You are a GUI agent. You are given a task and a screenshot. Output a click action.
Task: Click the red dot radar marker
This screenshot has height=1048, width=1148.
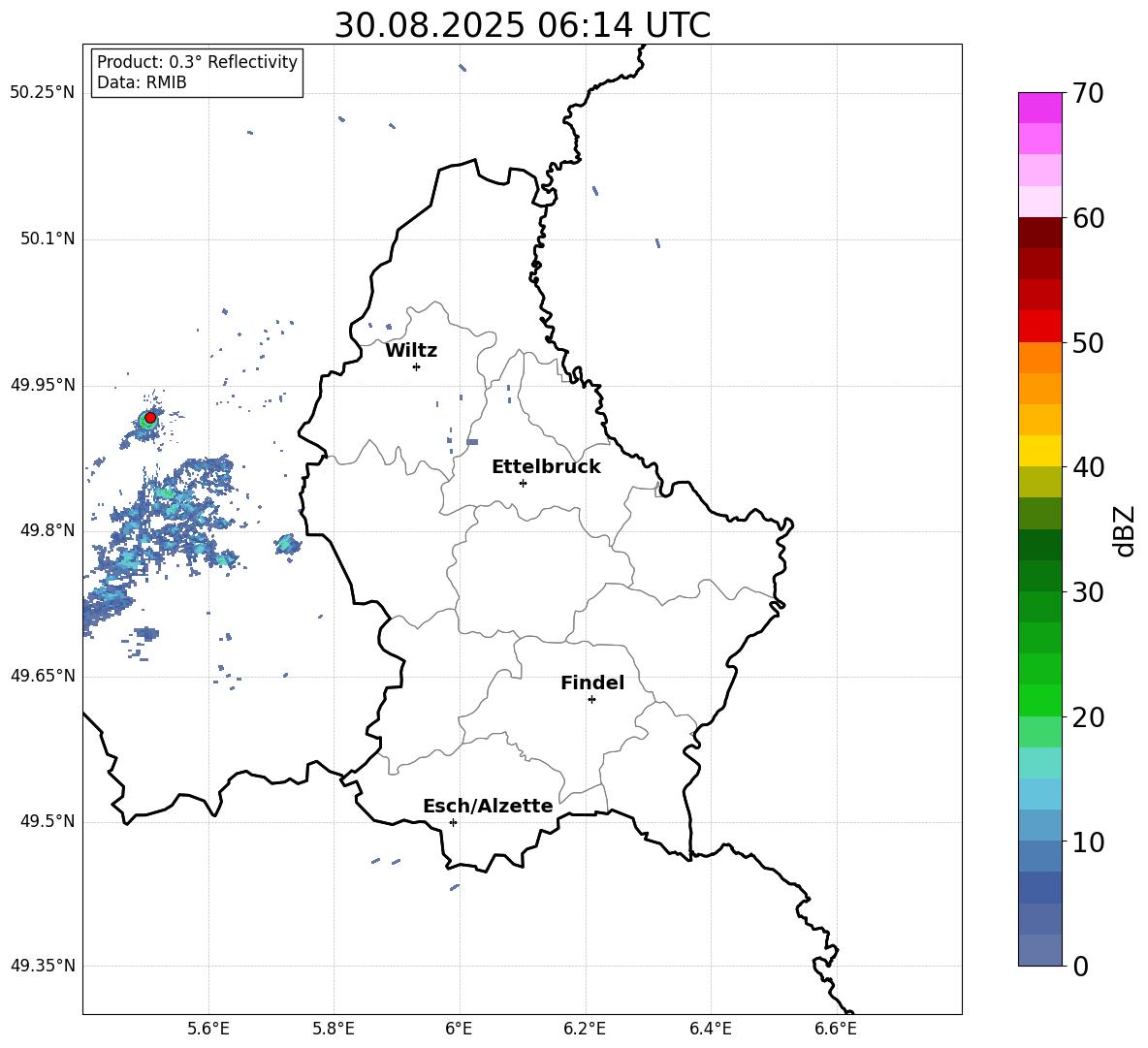(150, 418)
